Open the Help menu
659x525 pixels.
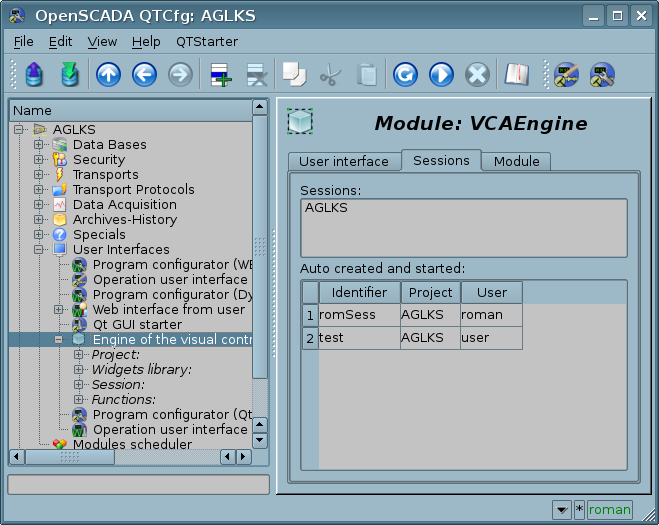(x=146, y=42)
